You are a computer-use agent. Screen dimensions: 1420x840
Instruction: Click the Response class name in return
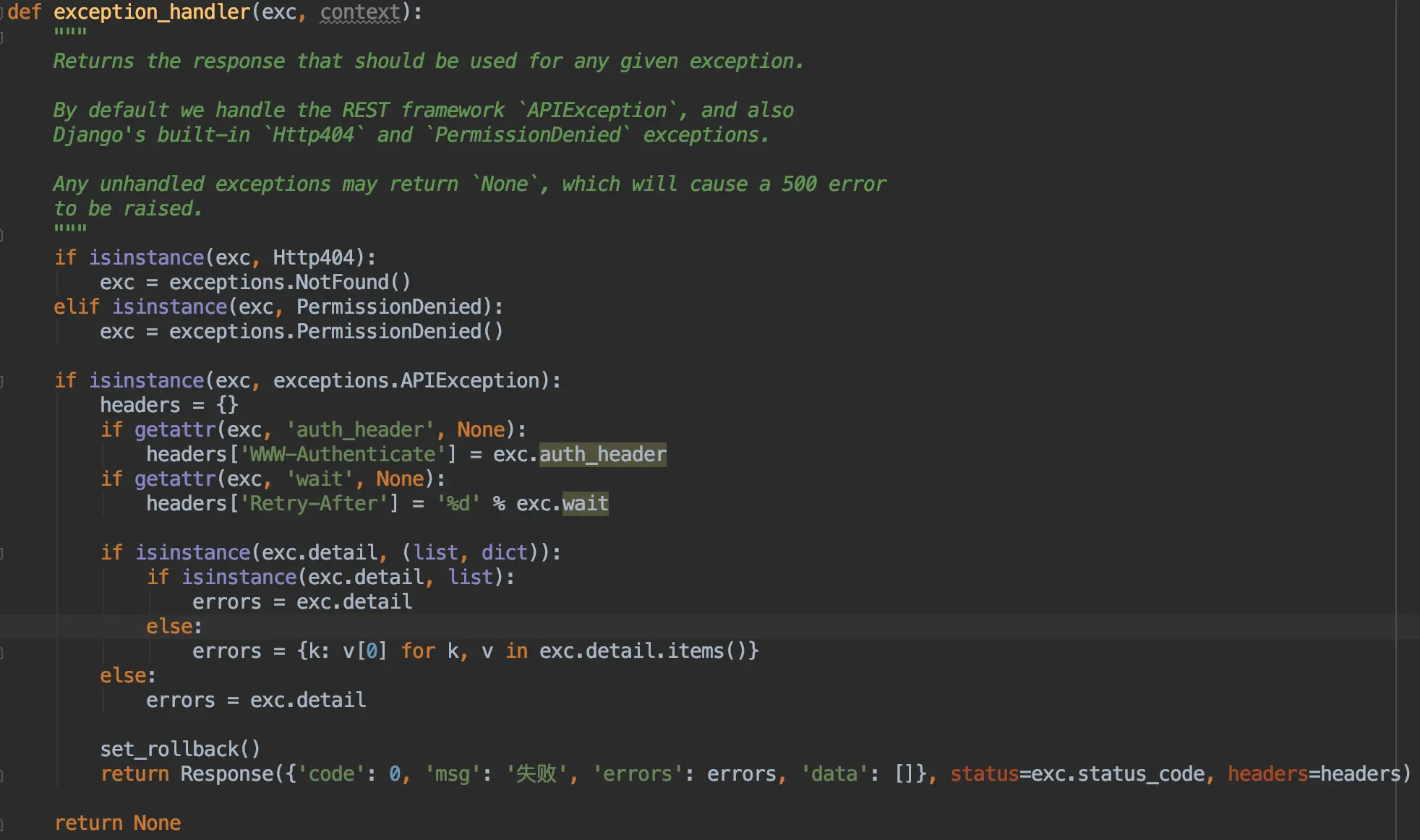[227, 774]
